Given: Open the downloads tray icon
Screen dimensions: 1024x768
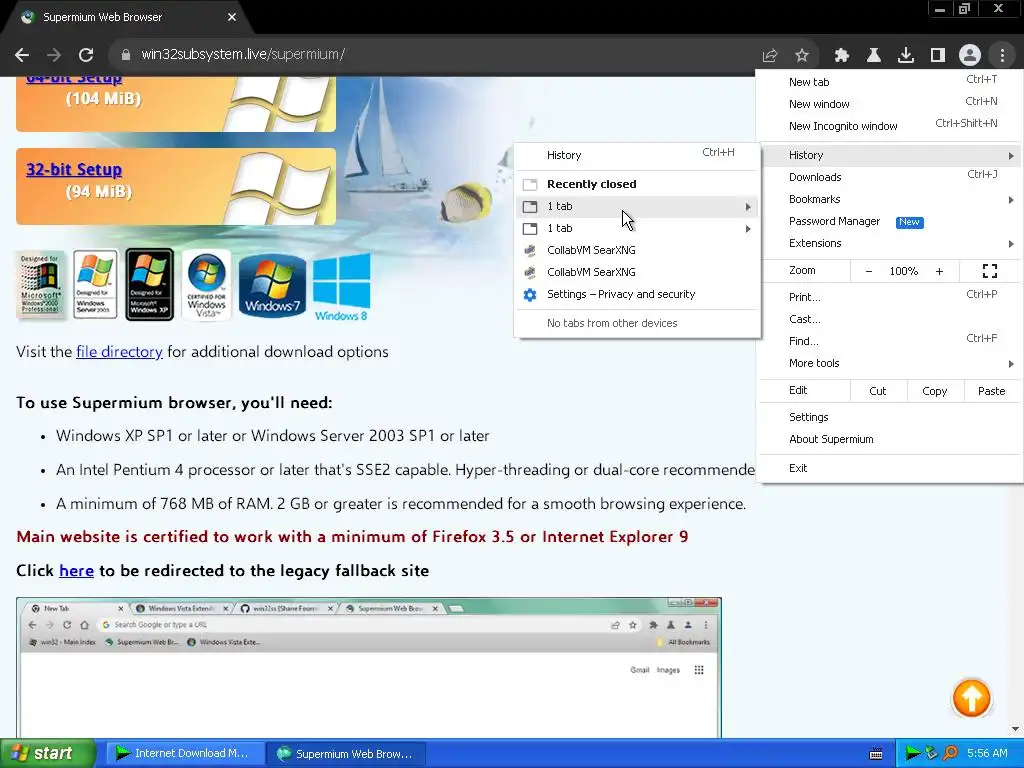Looking at the screenshot, I should click(906, 56).
